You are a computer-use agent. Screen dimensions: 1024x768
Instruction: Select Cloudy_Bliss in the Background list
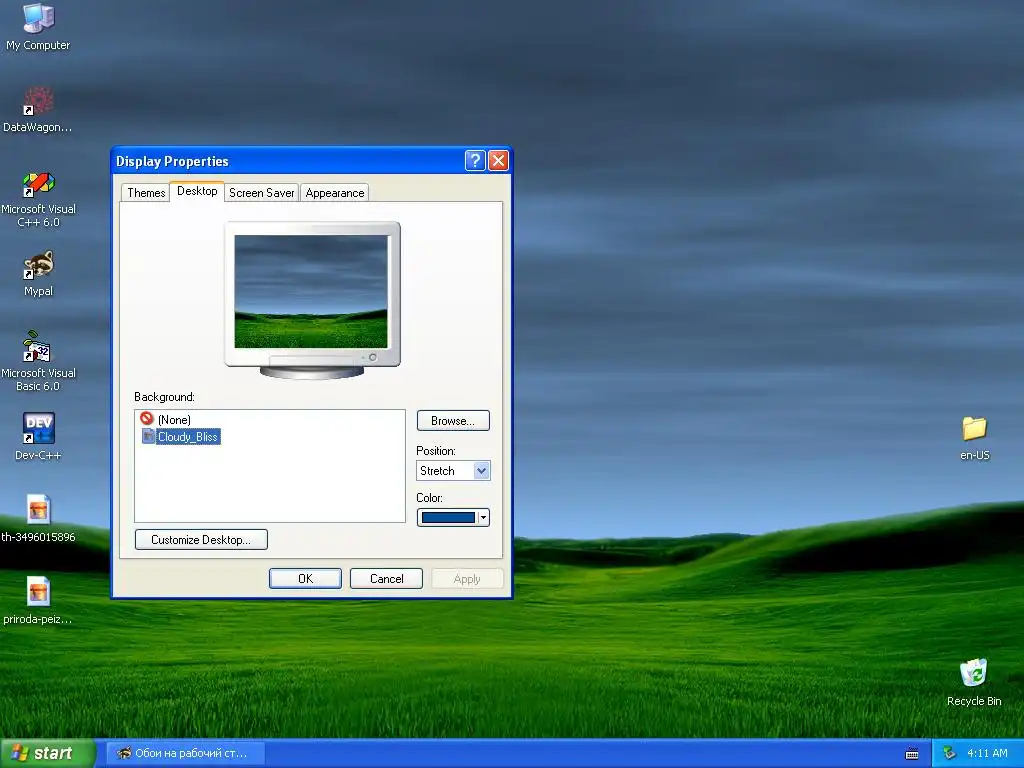(x=188, y=437)
